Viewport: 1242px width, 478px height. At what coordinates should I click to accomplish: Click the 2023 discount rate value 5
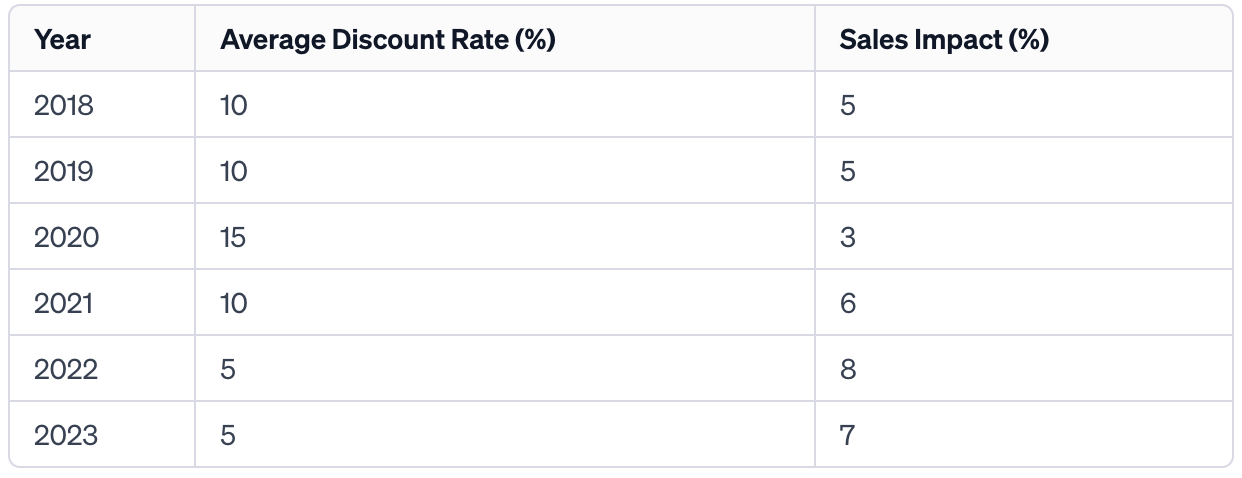pos(228,435)
